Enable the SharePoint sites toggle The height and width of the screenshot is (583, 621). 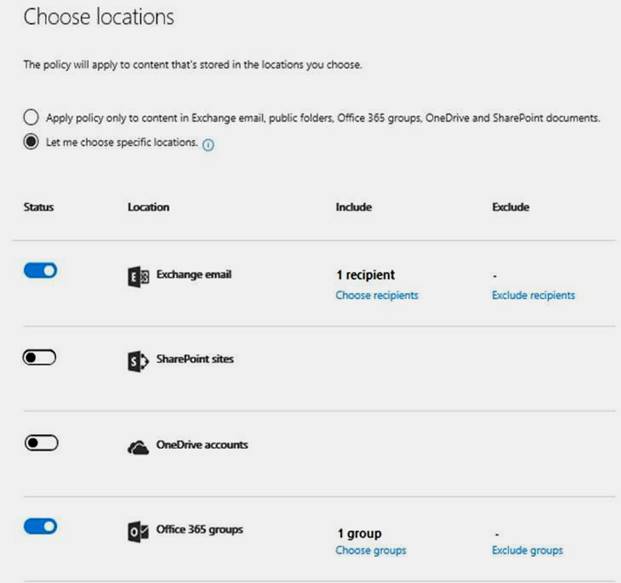40,357
